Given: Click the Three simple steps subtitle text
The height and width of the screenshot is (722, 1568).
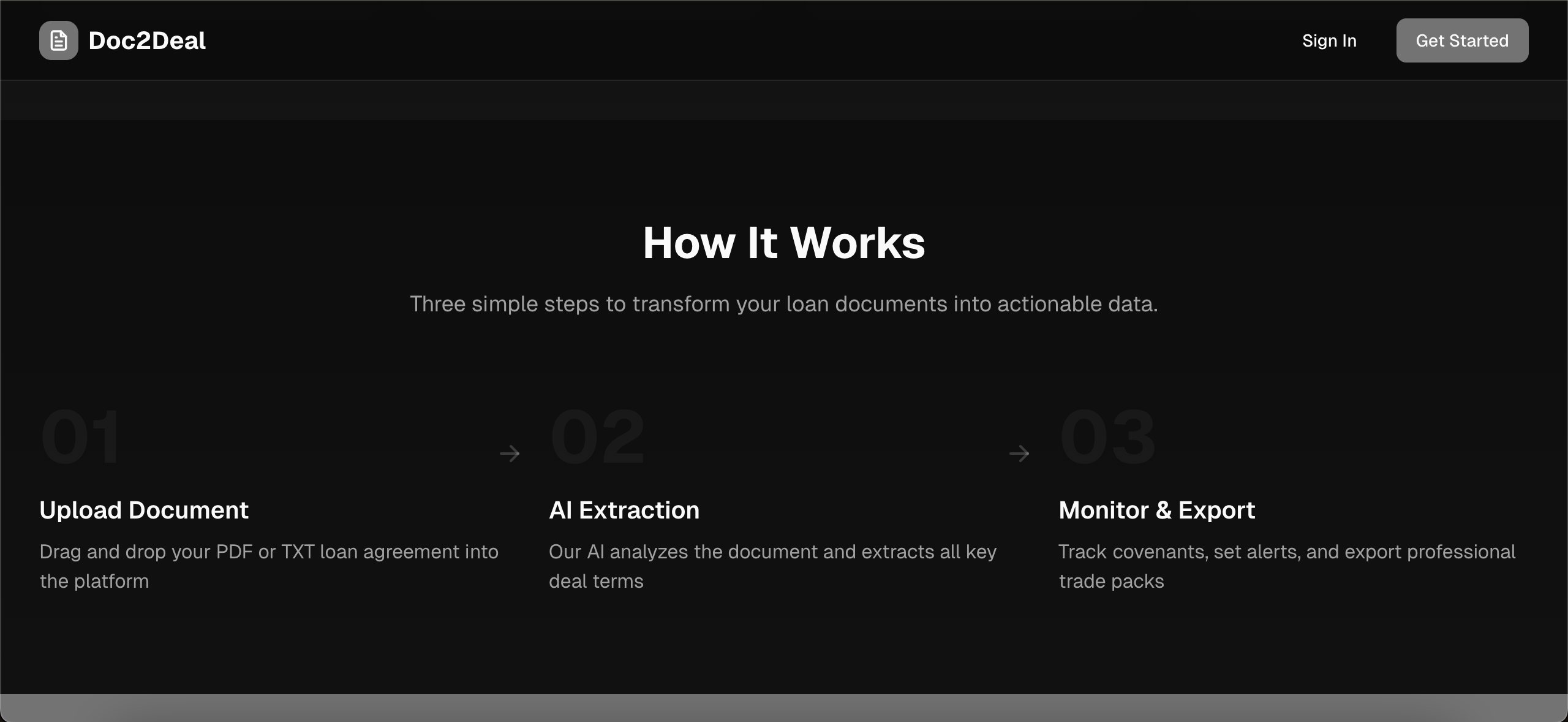Looking at the screenshot, I should pyautogui.click(x=784, y=304).
